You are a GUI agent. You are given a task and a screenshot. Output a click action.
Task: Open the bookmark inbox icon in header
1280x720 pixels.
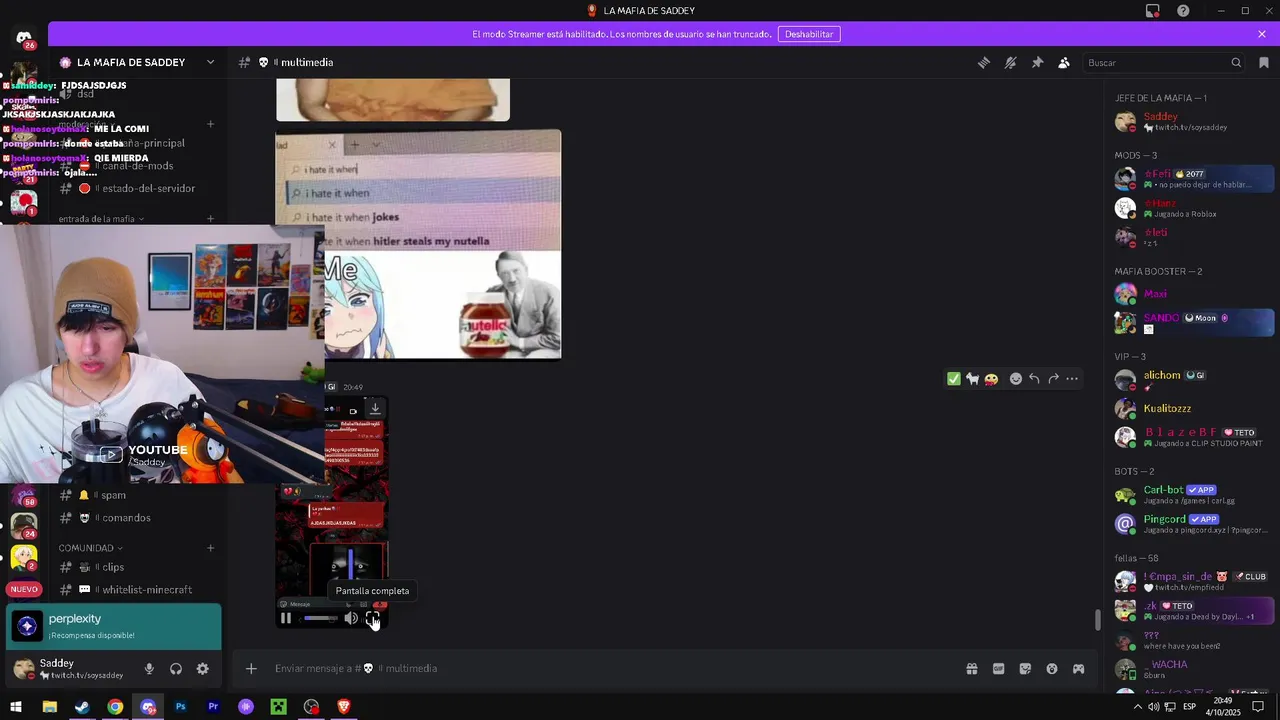pos(1264,62)
